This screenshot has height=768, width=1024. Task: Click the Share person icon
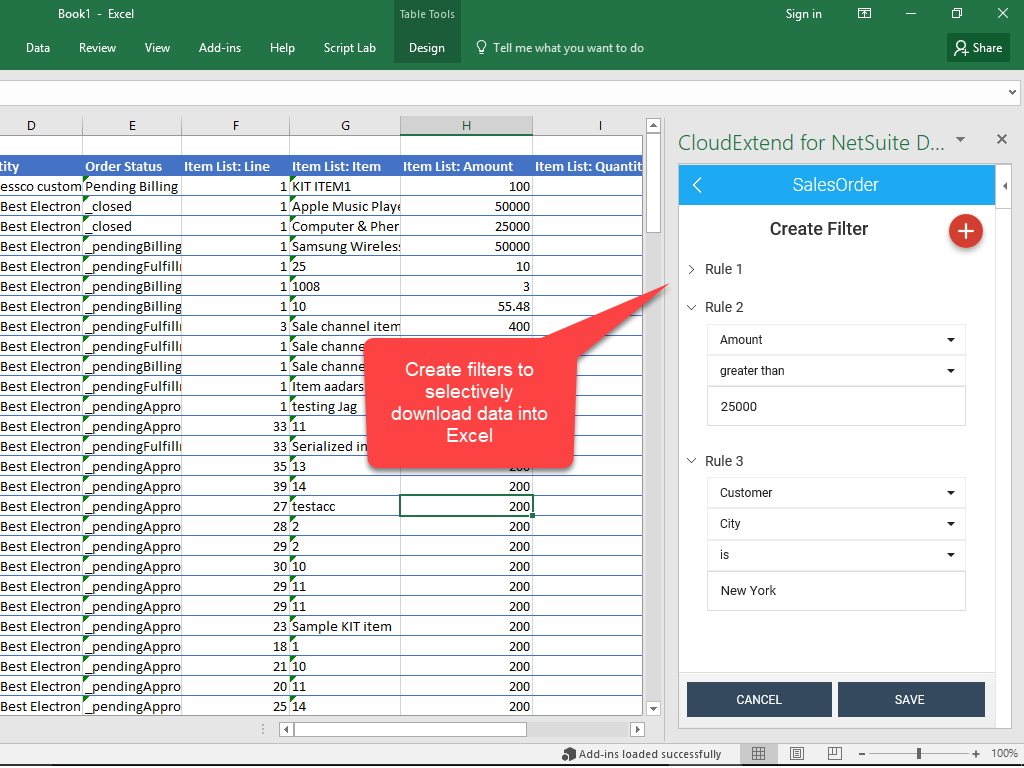(961, 48)
